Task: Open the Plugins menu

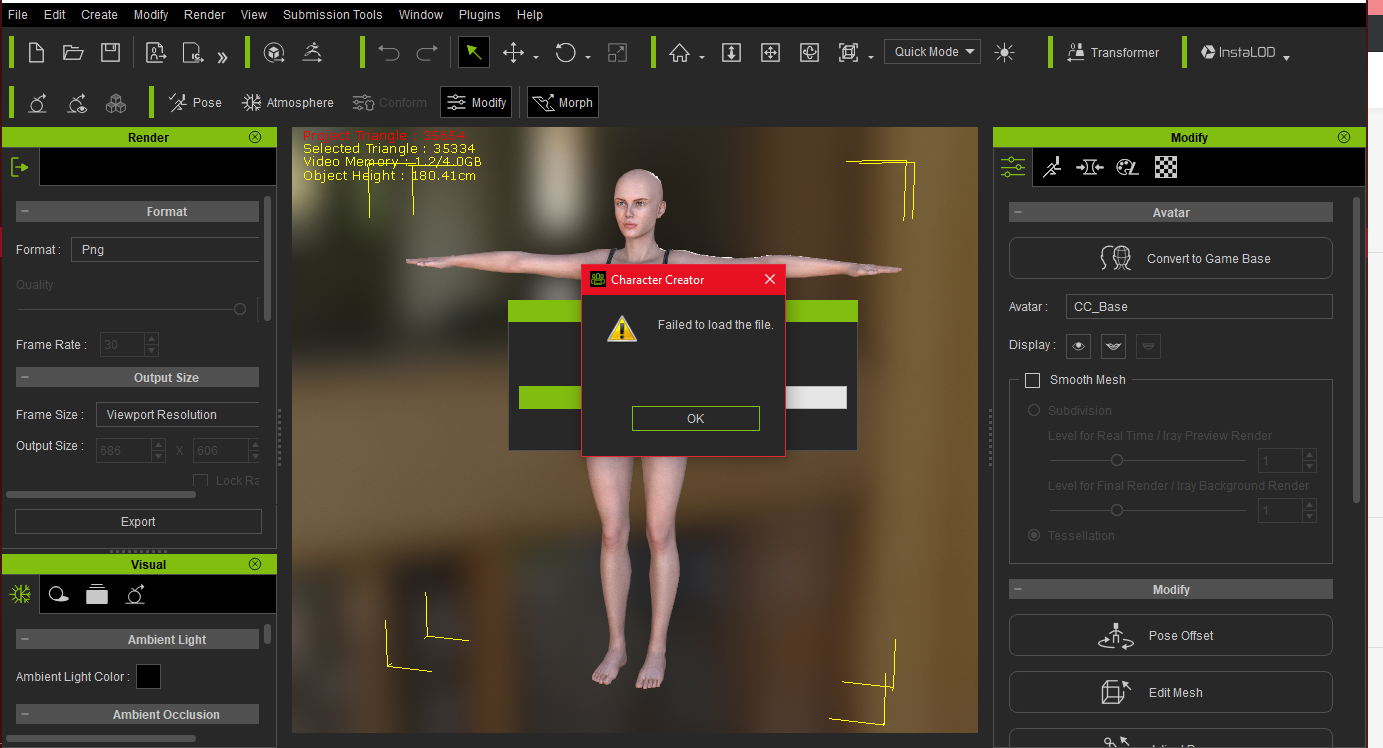Action: tap(480, 15)
